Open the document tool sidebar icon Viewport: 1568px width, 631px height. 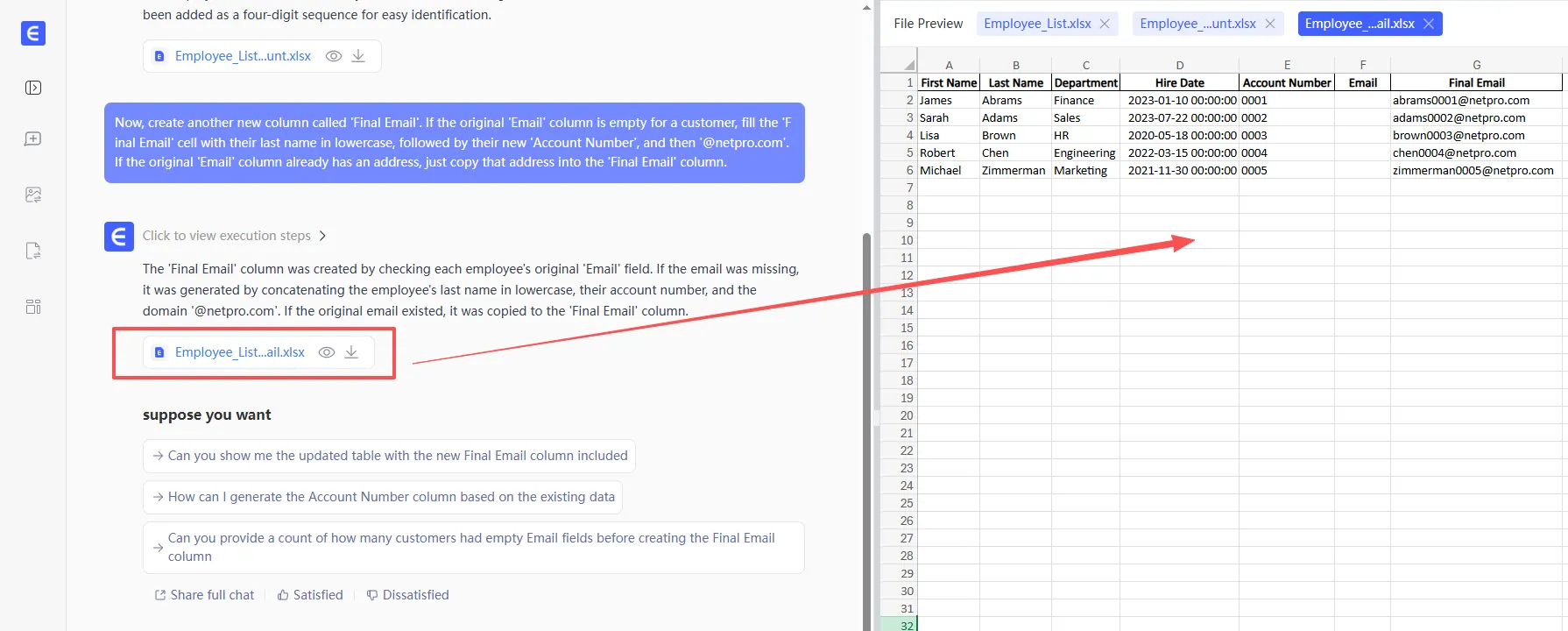click(33, 252)
